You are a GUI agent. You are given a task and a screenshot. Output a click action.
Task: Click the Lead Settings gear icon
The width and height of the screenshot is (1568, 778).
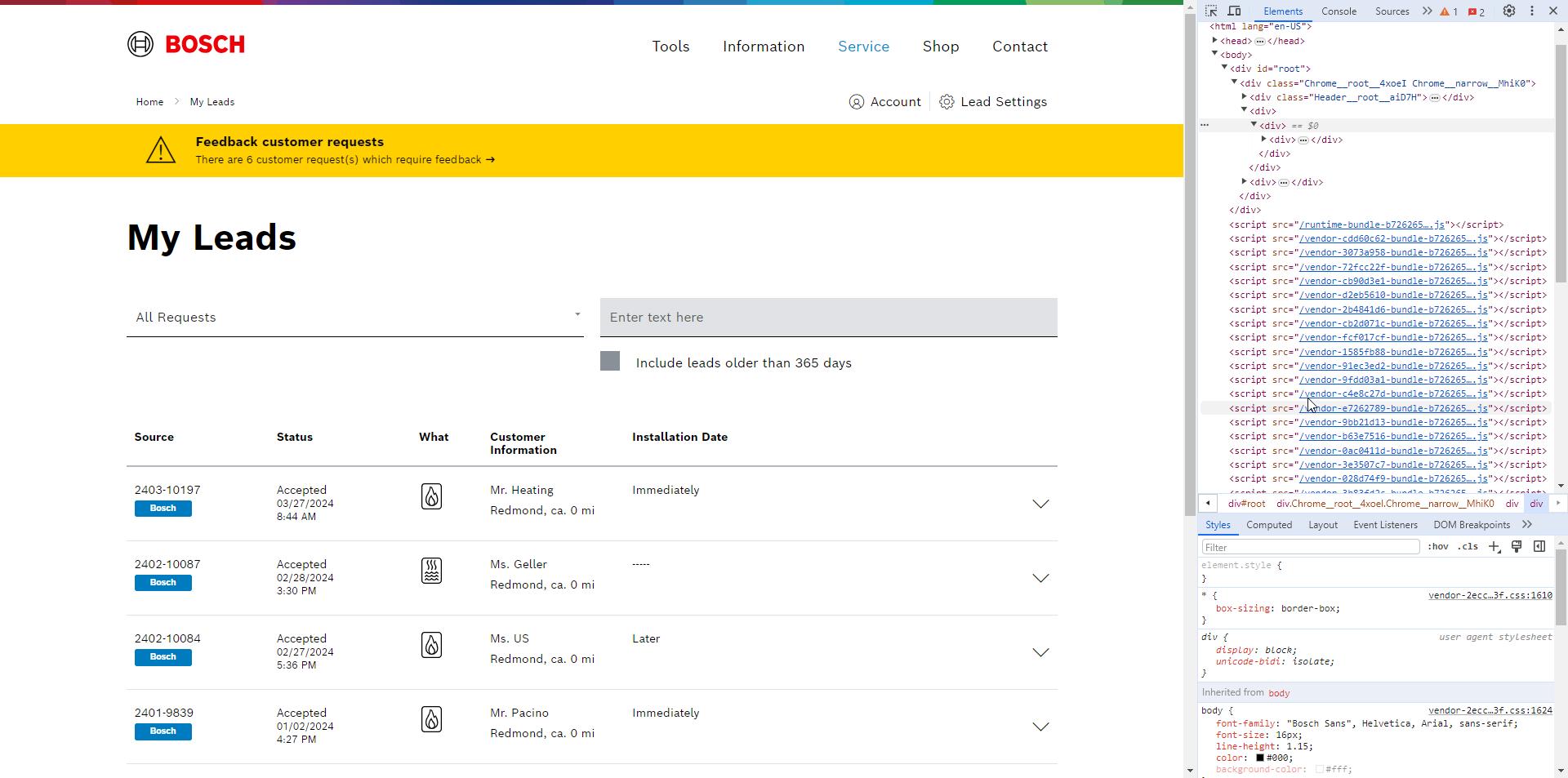(947, 102)
